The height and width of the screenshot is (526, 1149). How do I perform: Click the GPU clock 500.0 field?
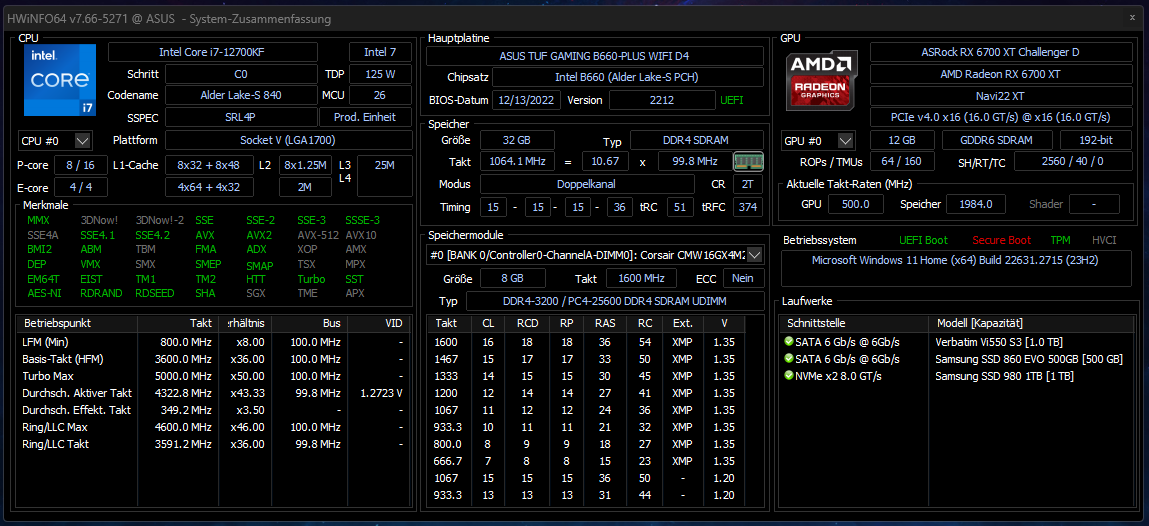click(856, 204)
